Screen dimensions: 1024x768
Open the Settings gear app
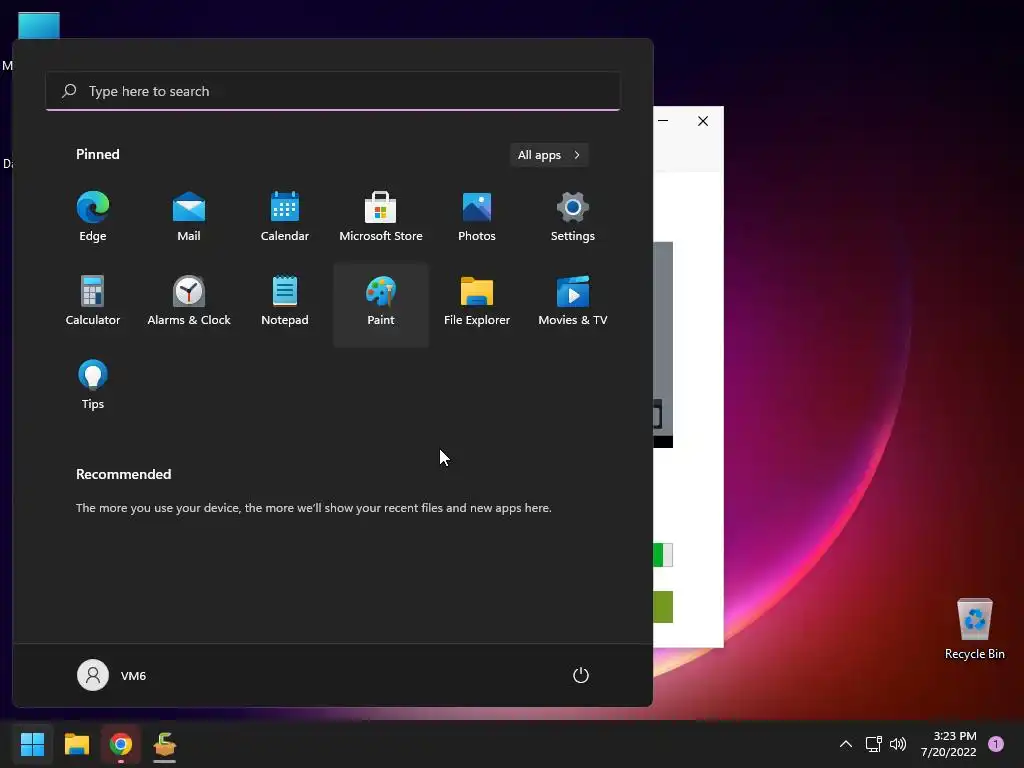pyautogui.click(x=573, y=217)
